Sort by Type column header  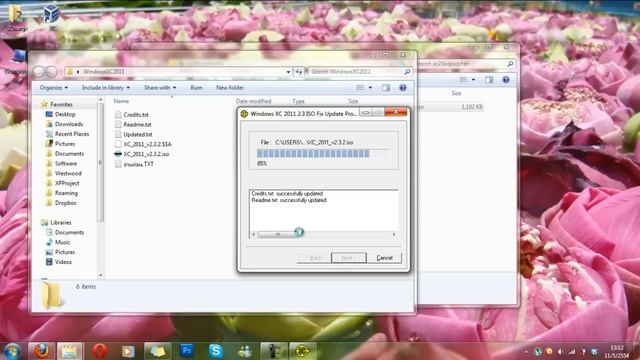[298, 101]
